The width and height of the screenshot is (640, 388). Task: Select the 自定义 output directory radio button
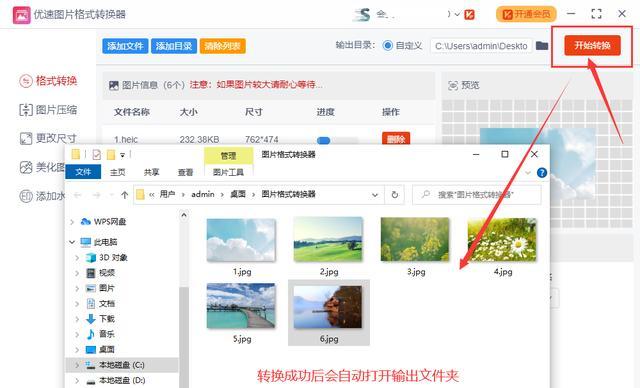387,45
